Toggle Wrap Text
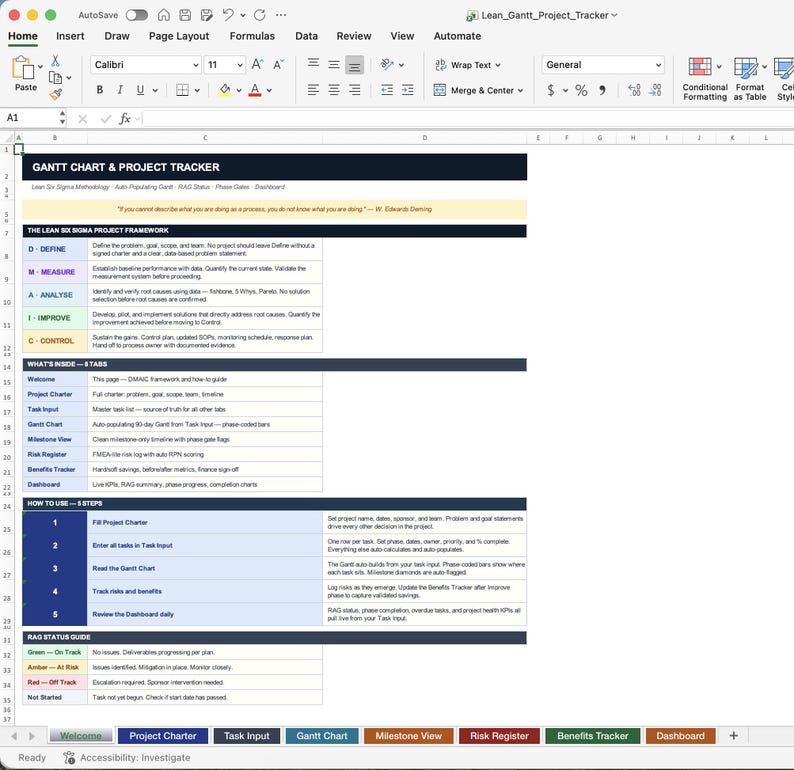Screen dimensions: 794x770 tap(468, 65)
